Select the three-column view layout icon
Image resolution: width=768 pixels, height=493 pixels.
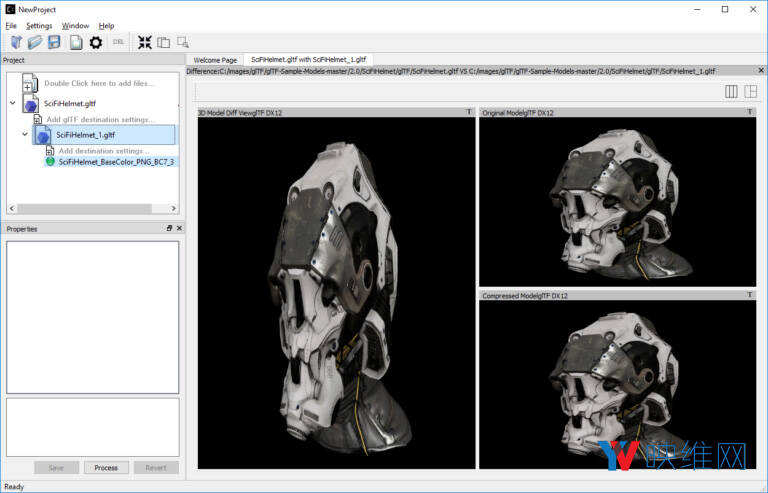tap(731, 92)
